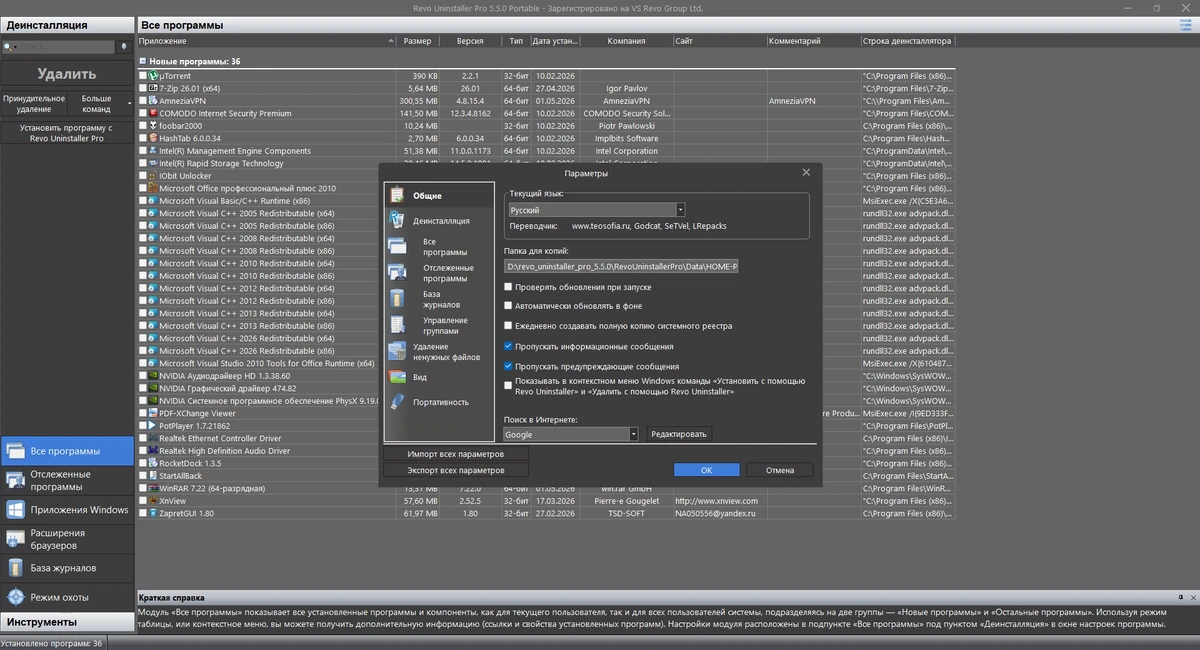
Task: Sort the list by the Размер column
Action: pos(418,41)
